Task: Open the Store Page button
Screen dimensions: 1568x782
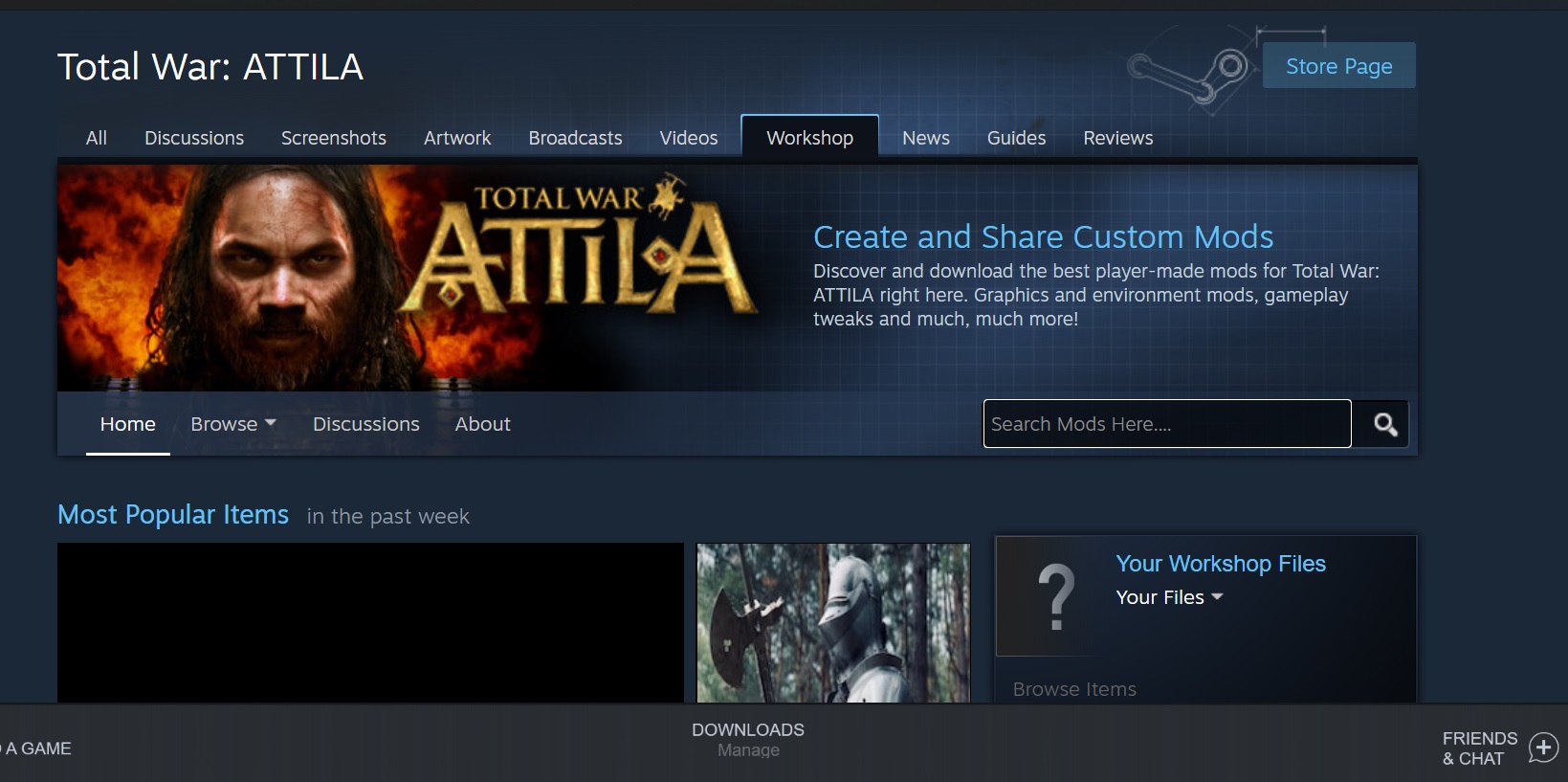Action: coord(1338,66)
